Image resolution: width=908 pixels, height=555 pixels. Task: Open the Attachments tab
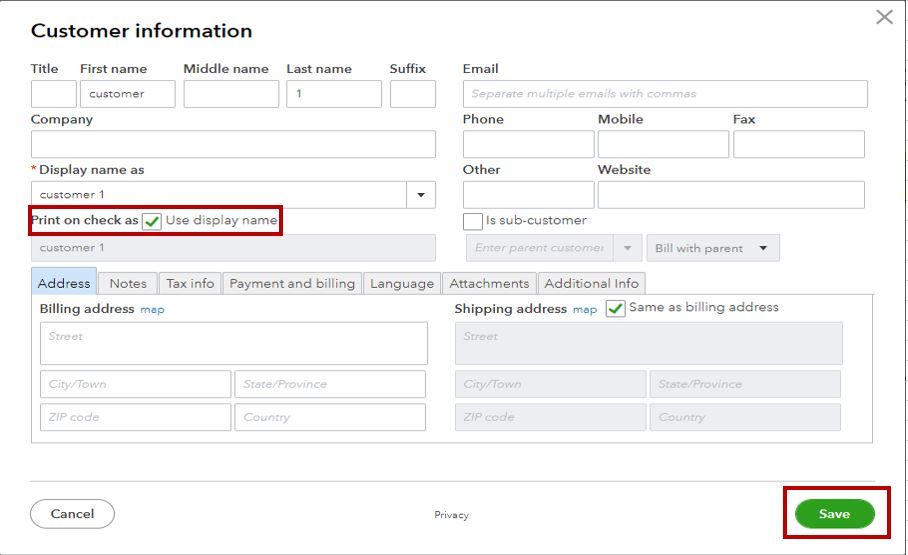pyautogui.click(x=489, y=283)
